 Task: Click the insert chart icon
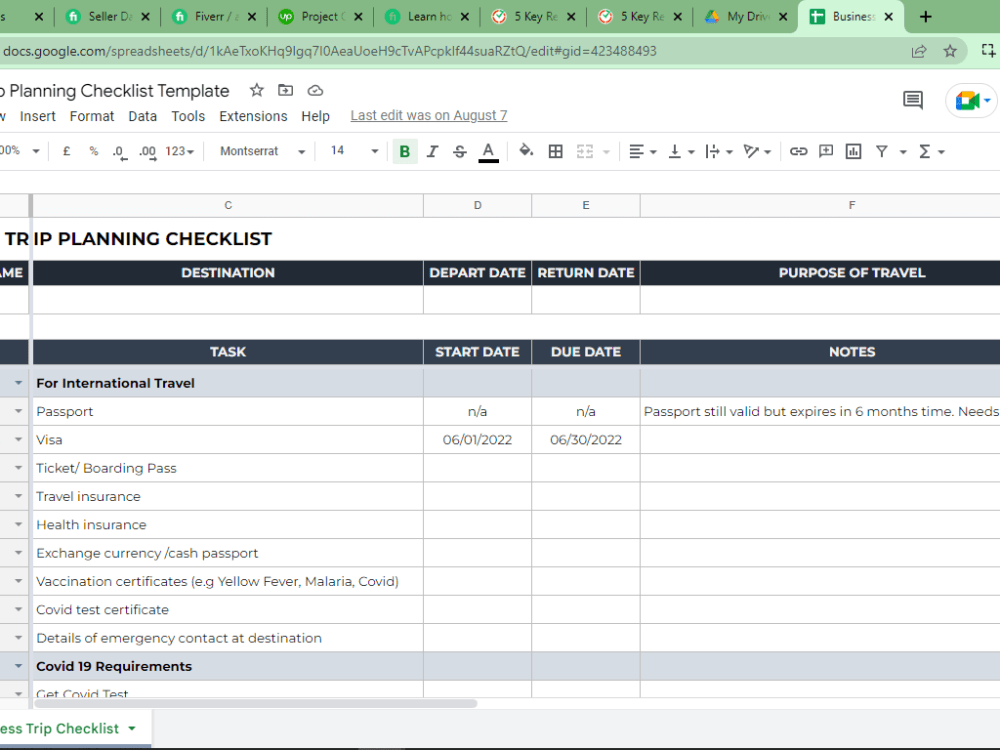(853, 151)
